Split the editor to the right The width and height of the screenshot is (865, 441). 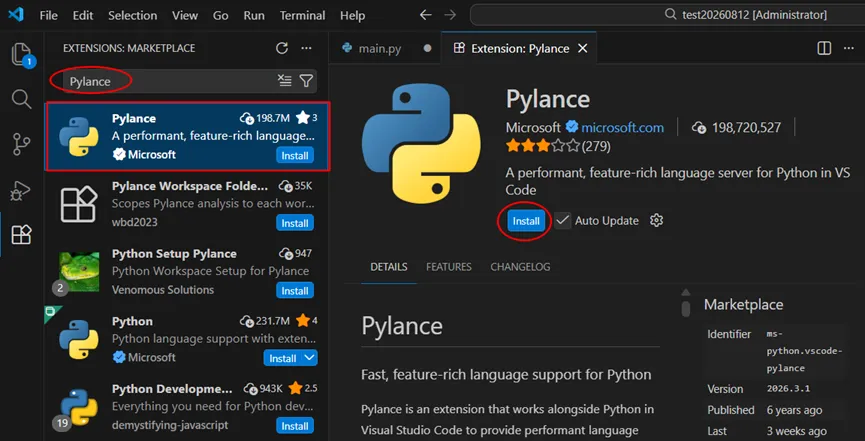pos(824,48)
